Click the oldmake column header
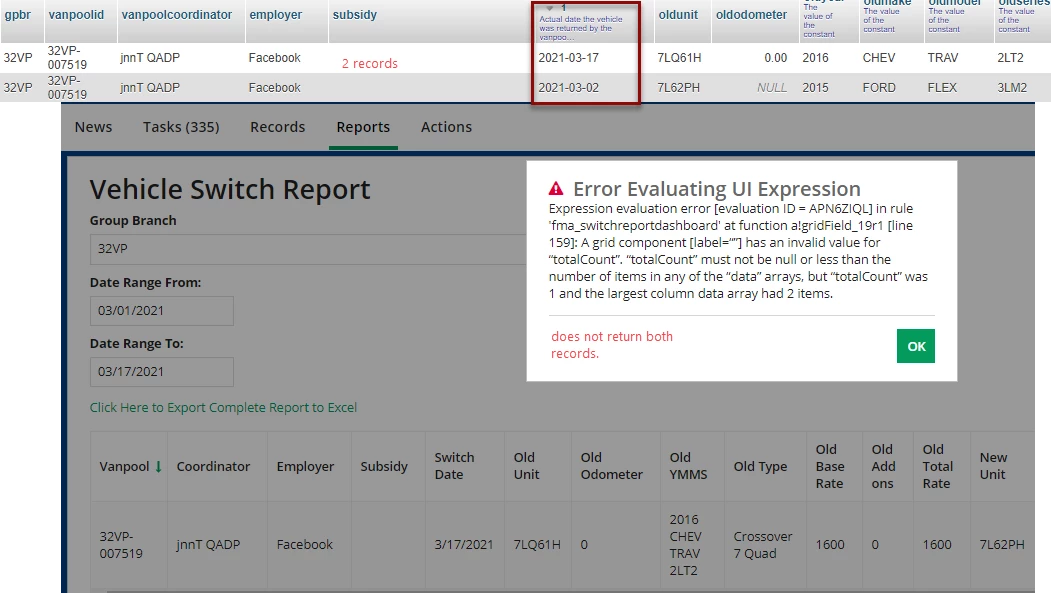 tap(887, 3)
